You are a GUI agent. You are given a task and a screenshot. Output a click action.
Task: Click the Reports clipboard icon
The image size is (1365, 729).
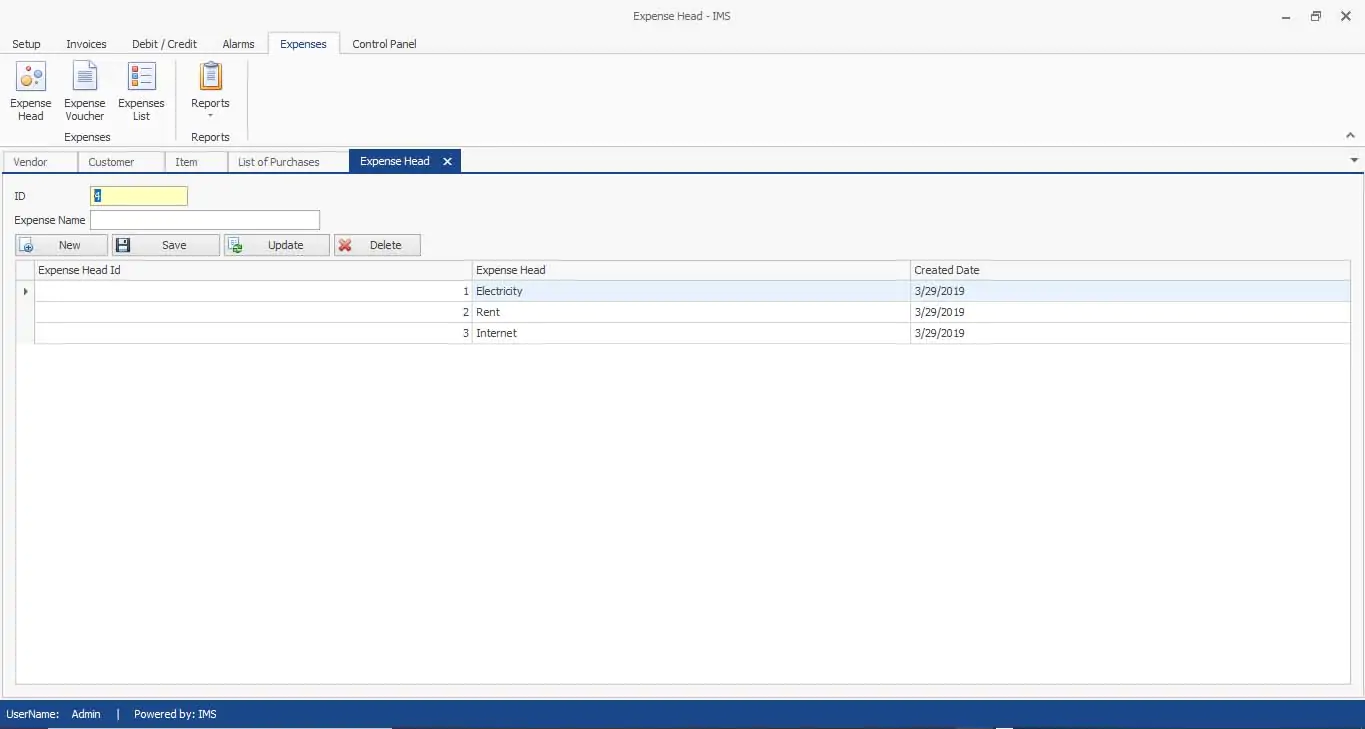[210, 77]
